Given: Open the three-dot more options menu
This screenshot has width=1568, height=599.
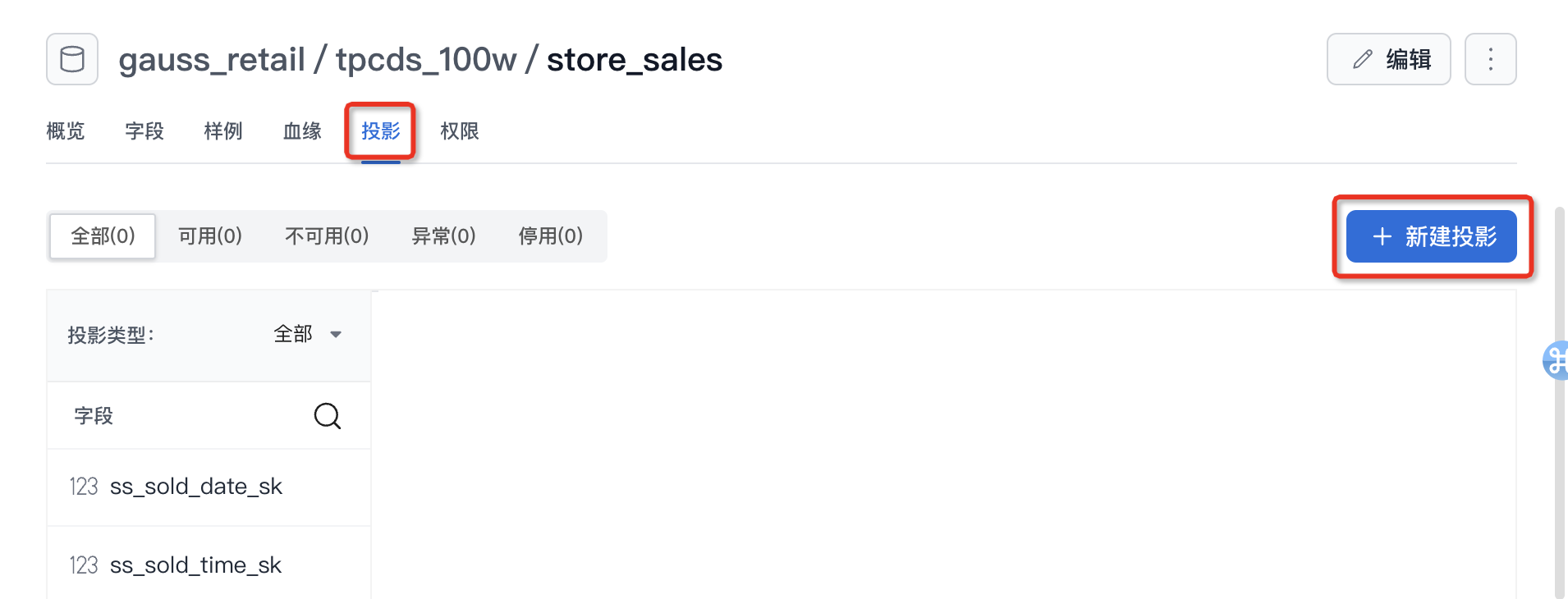Looking at the screenshot, I should [1490, 59].
